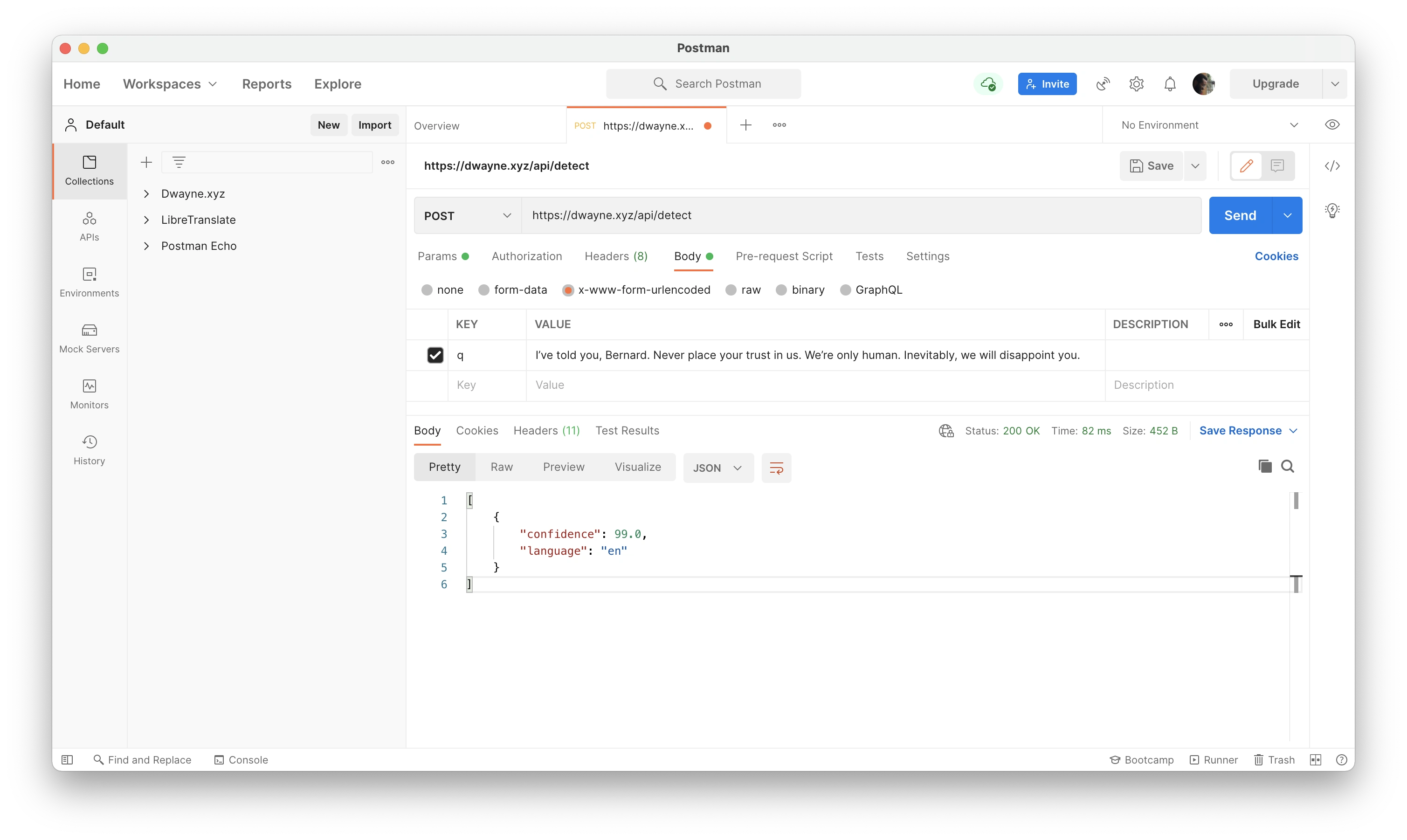Click the network information globe icon
Screen dimensions: 1407x840
coord(946,431)
